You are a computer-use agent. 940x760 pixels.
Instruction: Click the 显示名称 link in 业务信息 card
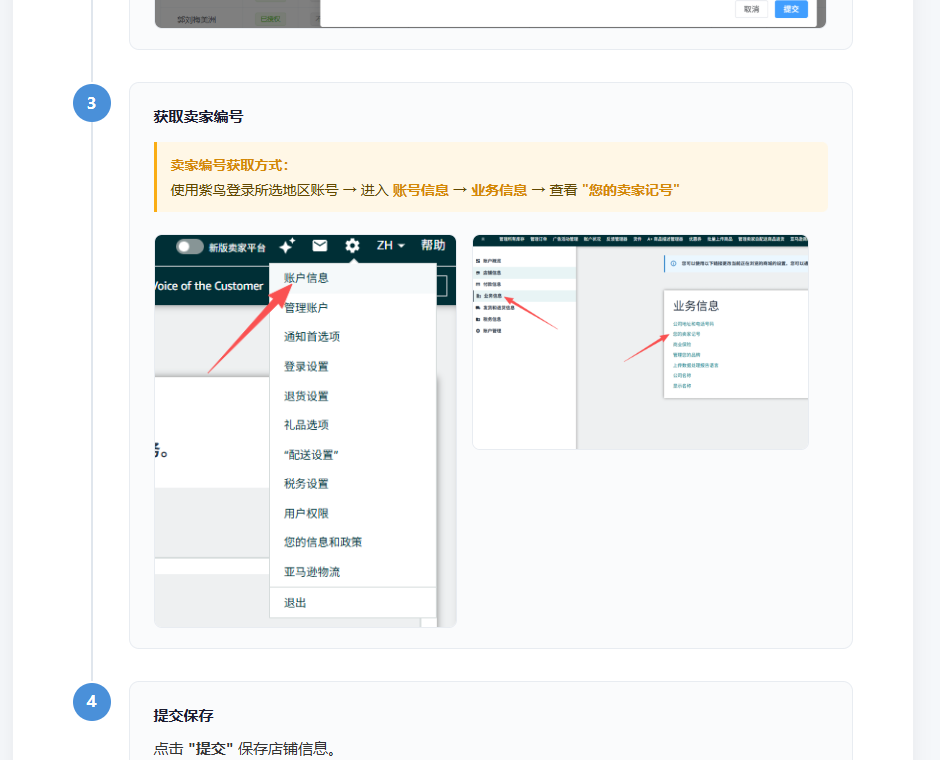[x=682, y=386]
